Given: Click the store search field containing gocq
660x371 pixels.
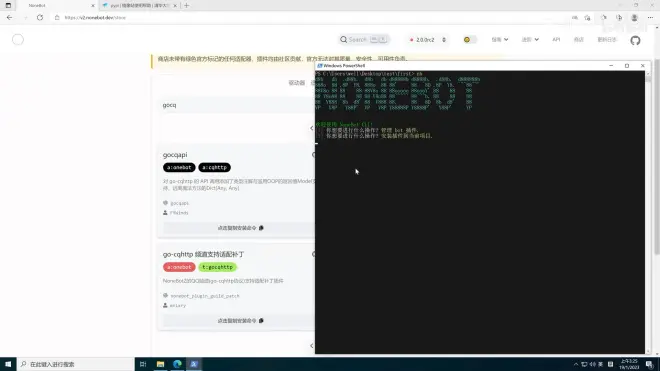Looking at the screenshot, I should pos(238,105).
